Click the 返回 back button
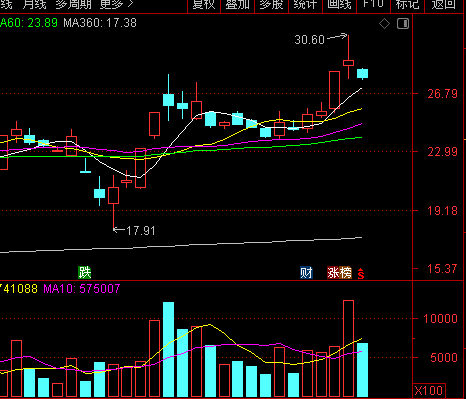The width and height of the screenshot is (466, 399). 444,5
